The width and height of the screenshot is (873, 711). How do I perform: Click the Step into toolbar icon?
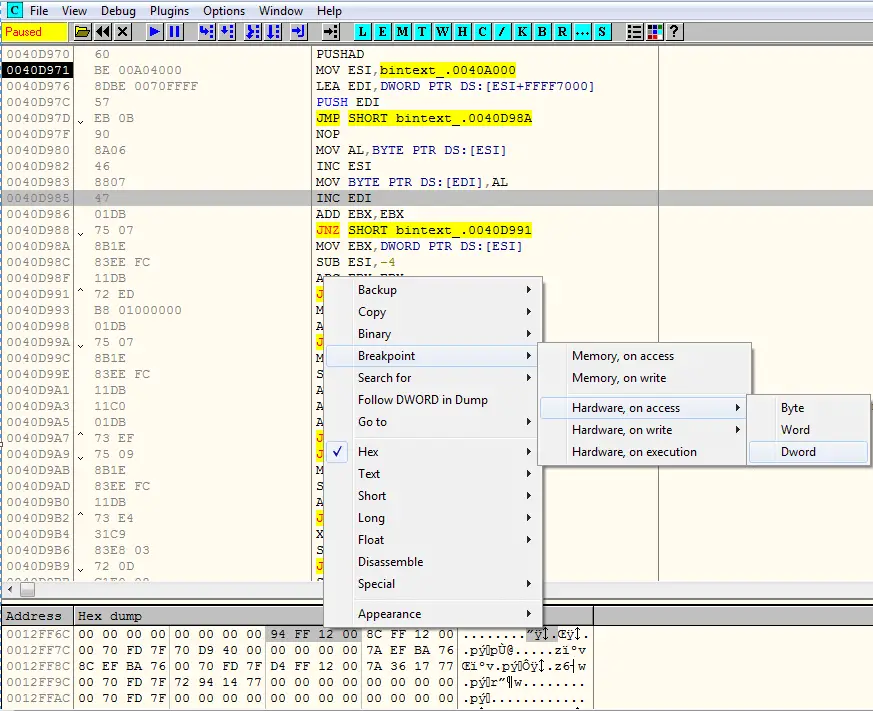pos(207,32)
